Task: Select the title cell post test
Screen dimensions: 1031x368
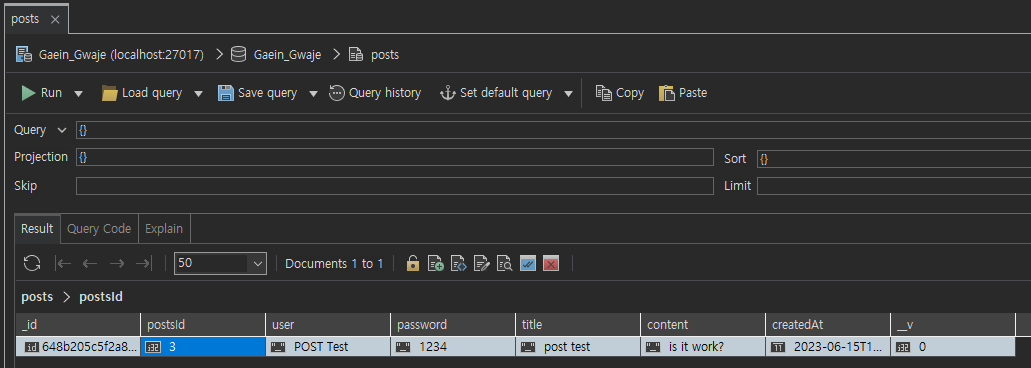Action: click(577, 346)
